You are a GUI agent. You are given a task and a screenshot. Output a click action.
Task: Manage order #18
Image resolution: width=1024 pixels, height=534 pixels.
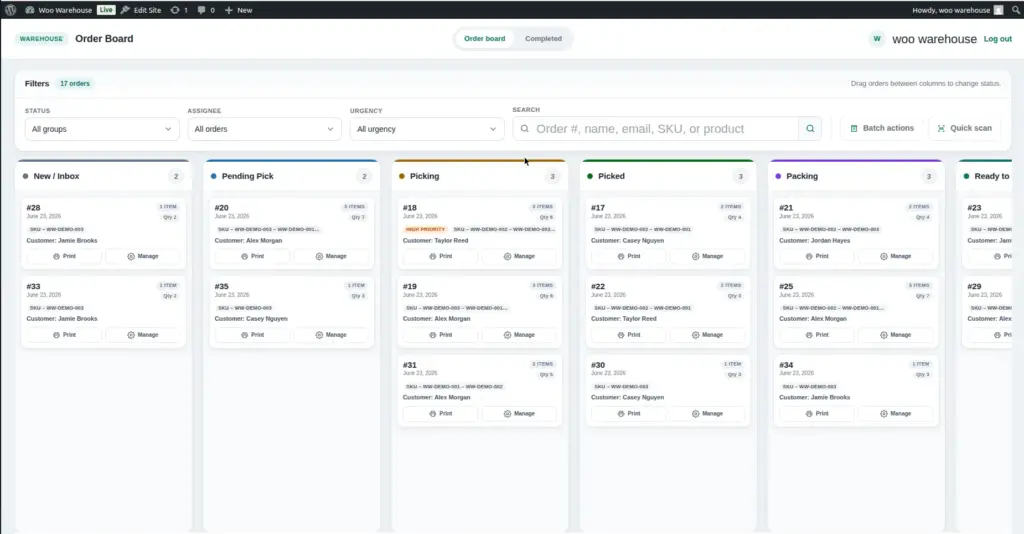519,257
